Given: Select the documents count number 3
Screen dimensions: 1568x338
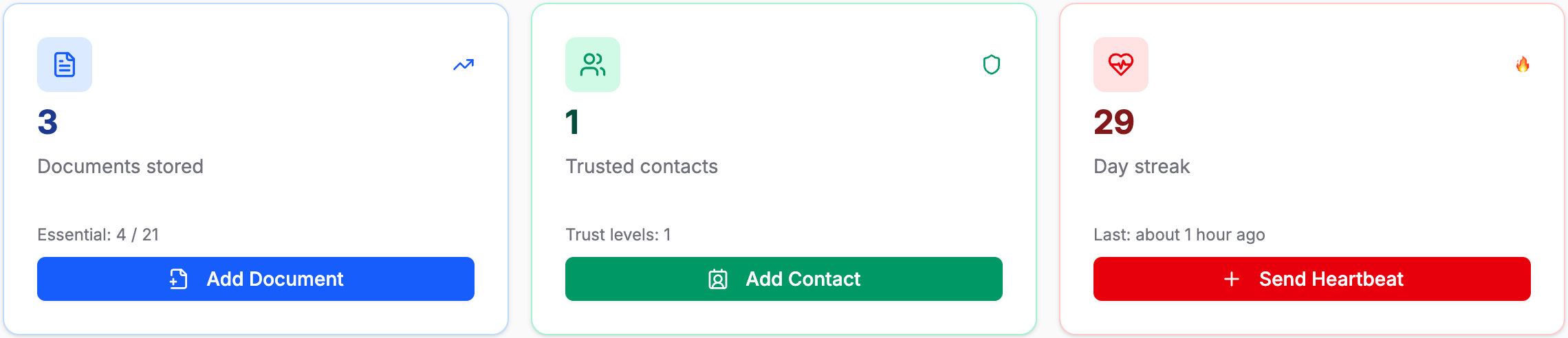Looking at the screenshot, I should pyautogui.click(x=47, y=122).
